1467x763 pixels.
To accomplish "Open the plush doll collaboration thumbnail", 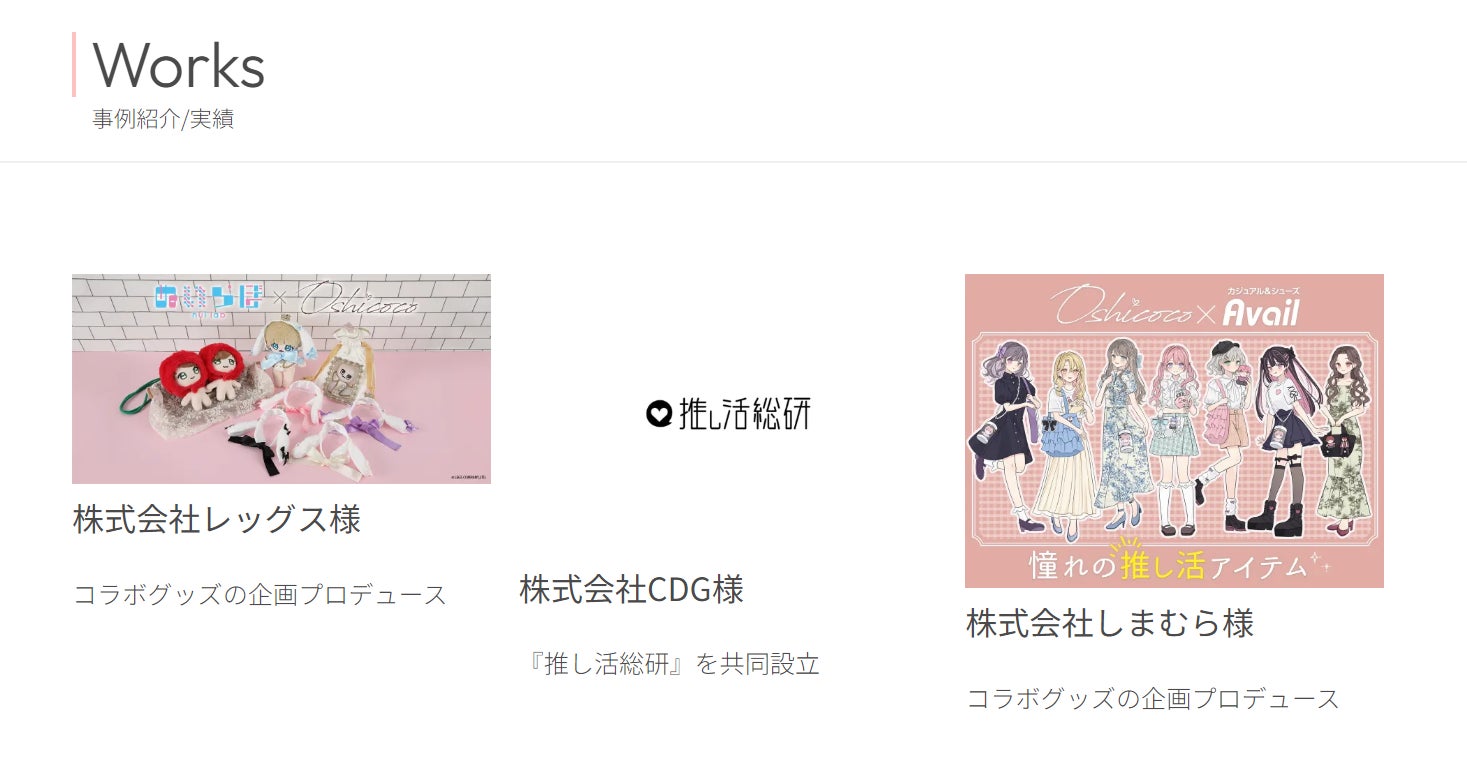I will [x=281, y=379].
